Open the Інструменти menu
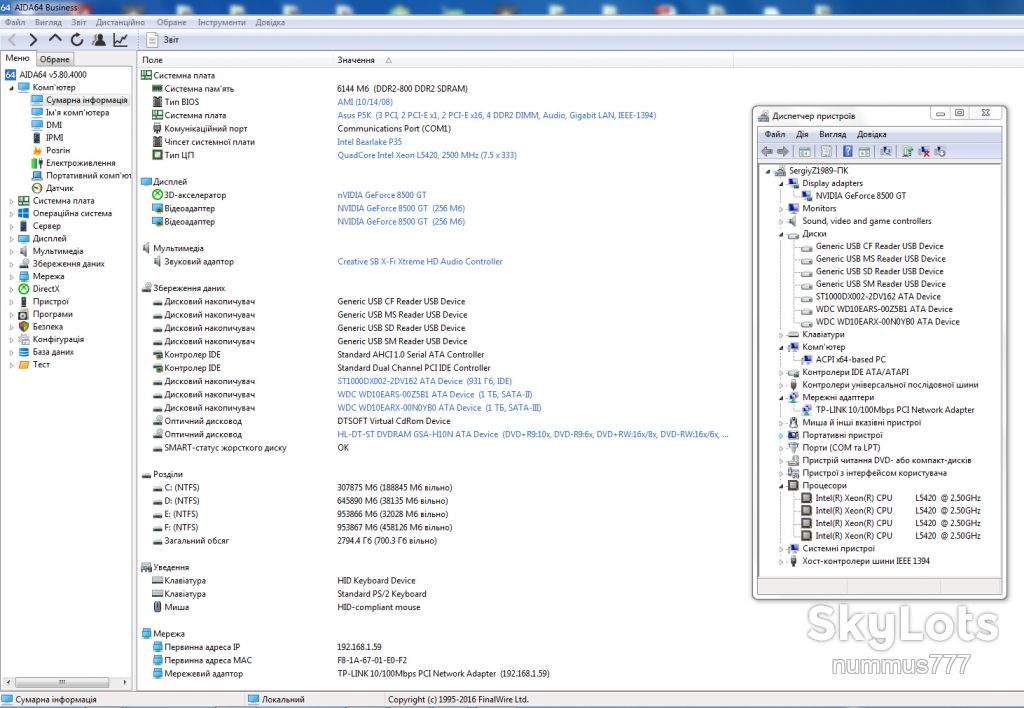Screen dimensions: 1024x708 221,22
